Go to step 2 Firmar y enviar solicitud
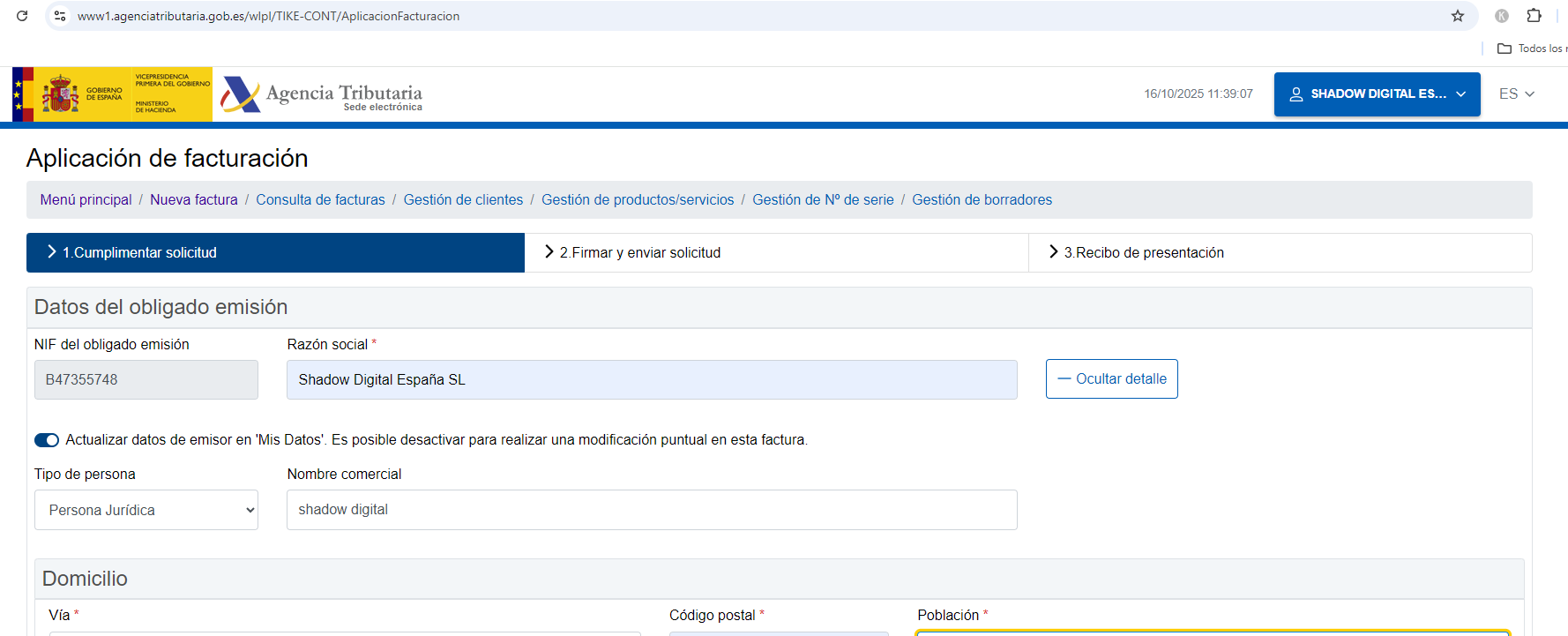This screenshot has width=1568, height=636. click(639, 253)
